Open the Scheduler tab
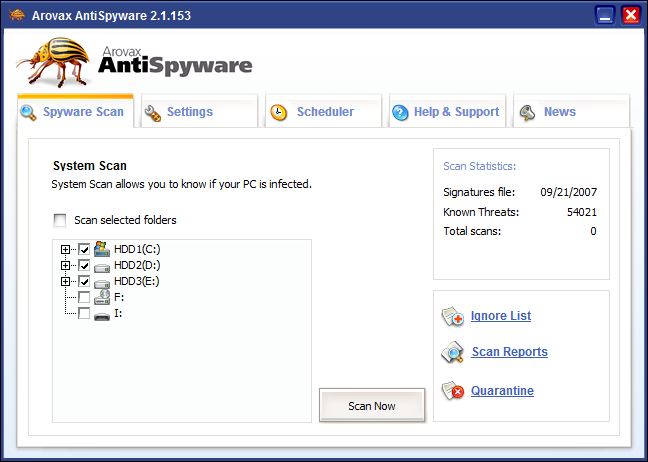 point(323,112)
